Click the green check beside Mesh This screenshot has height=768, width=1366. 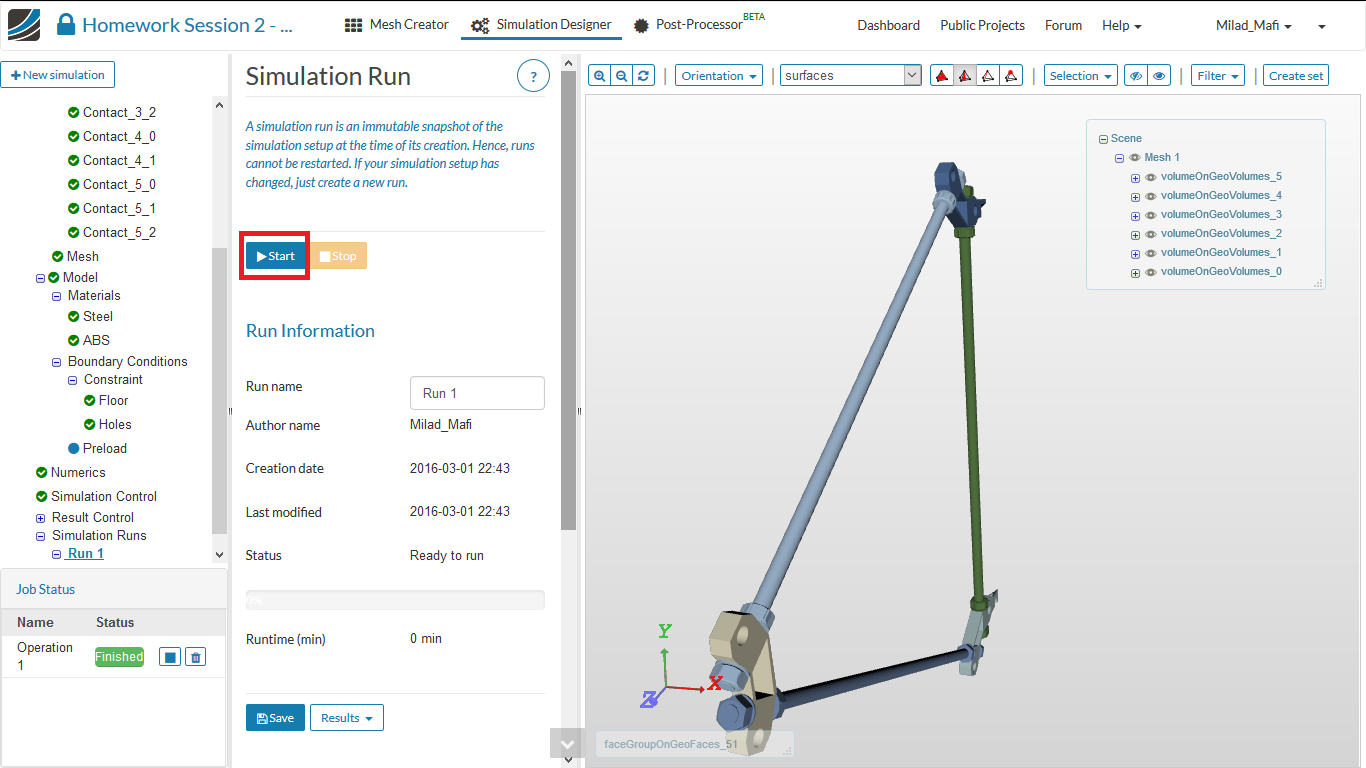point(57,256)
